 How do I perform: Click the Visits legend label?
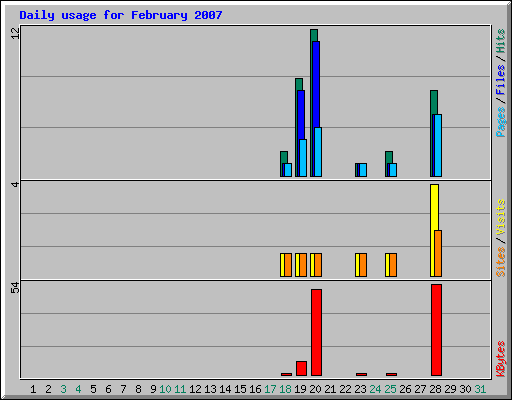coord(501,217)
